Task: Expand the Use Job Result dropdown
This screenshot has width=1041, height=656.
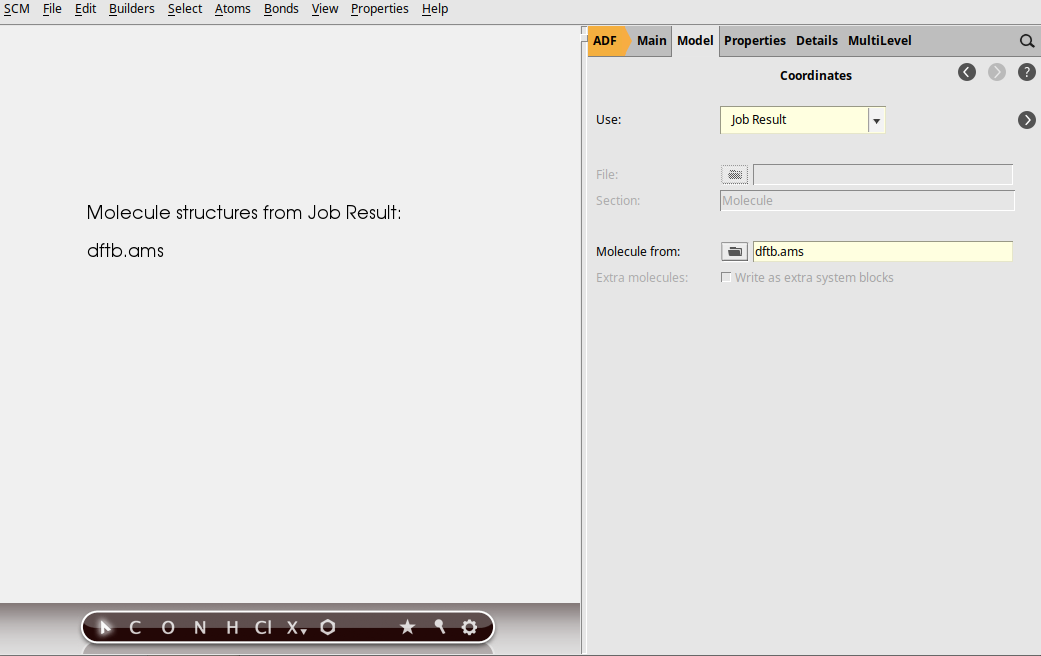Action: (876, 120)
